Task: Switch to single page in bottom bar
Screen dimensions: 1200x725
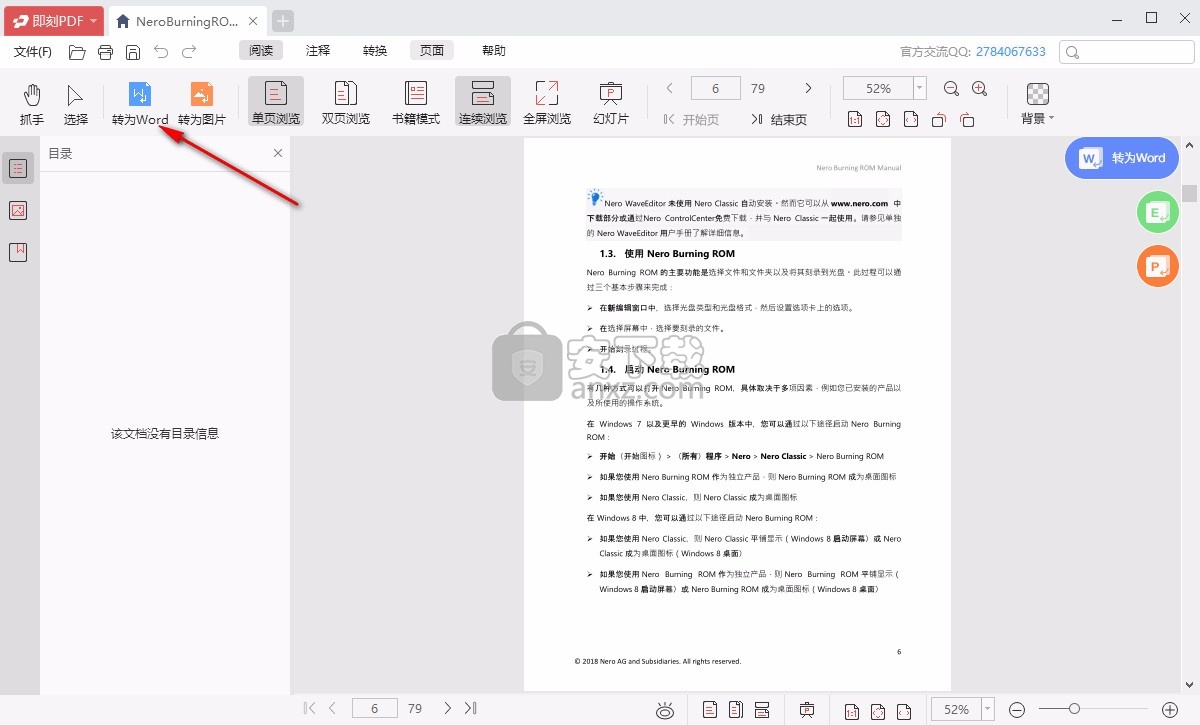Action: (710, 710)
